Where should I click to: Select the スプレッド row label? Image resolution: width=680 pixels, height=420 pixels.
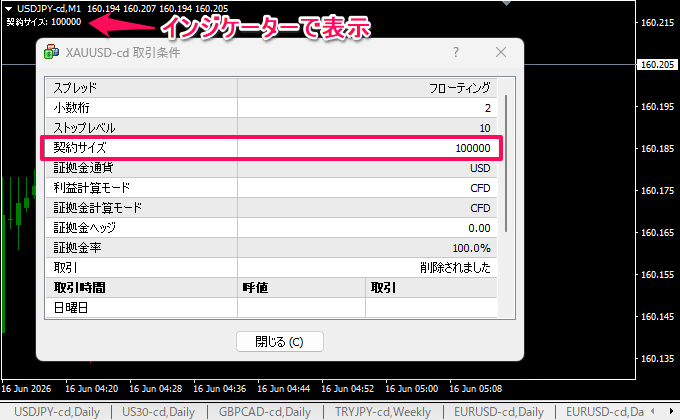point(75,88)
